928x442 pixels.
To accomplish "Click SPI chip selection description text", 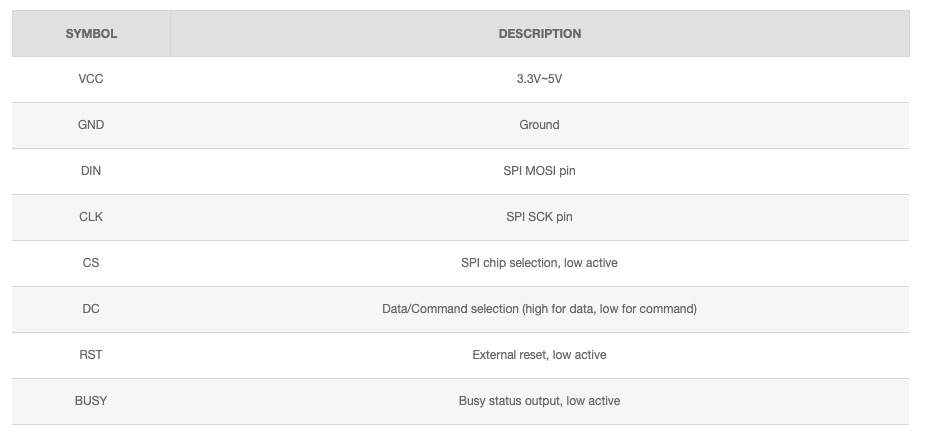I will 539,263.
